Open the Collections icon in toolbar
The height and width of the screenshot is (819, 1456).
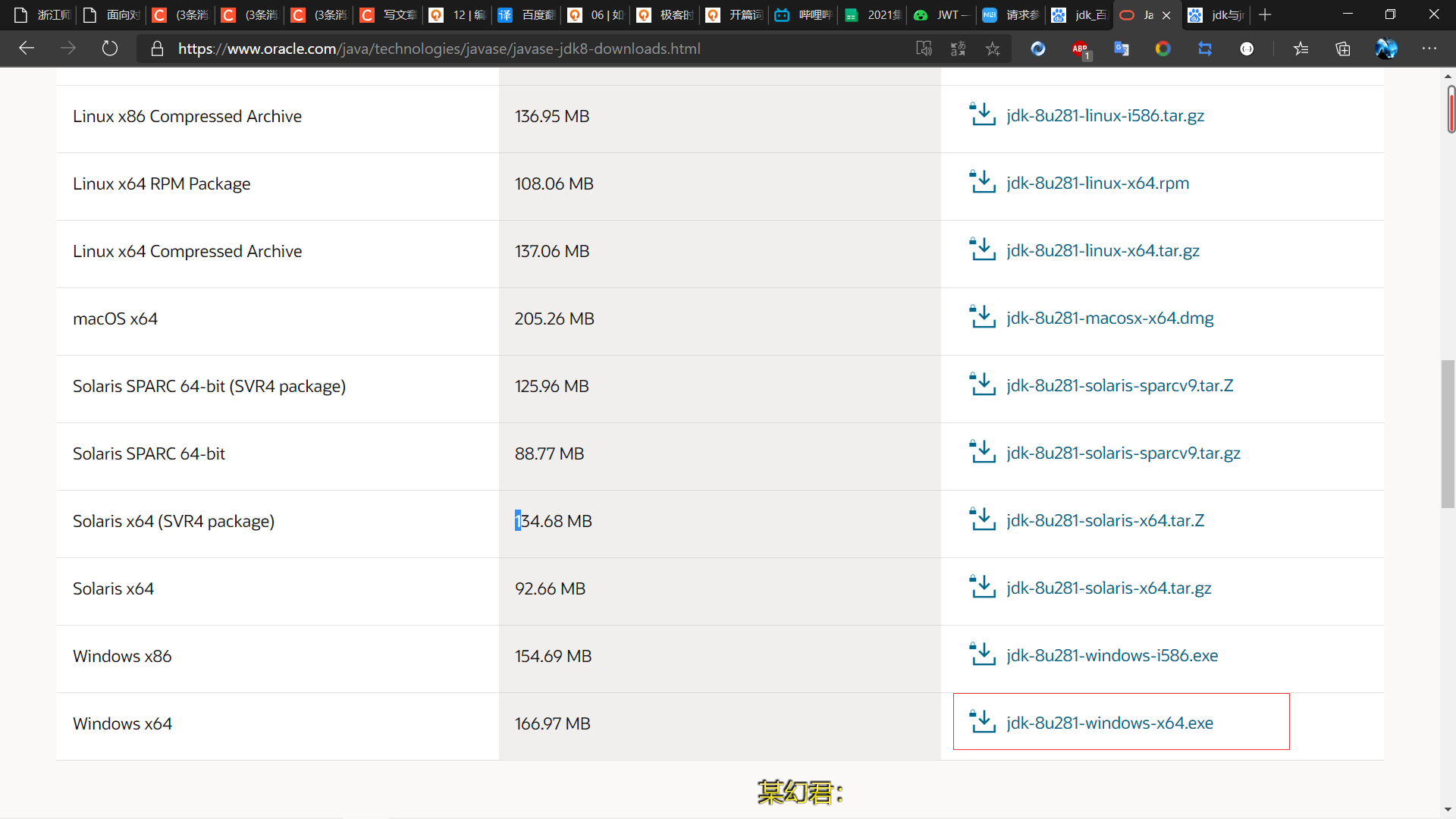coord(1343,49)
